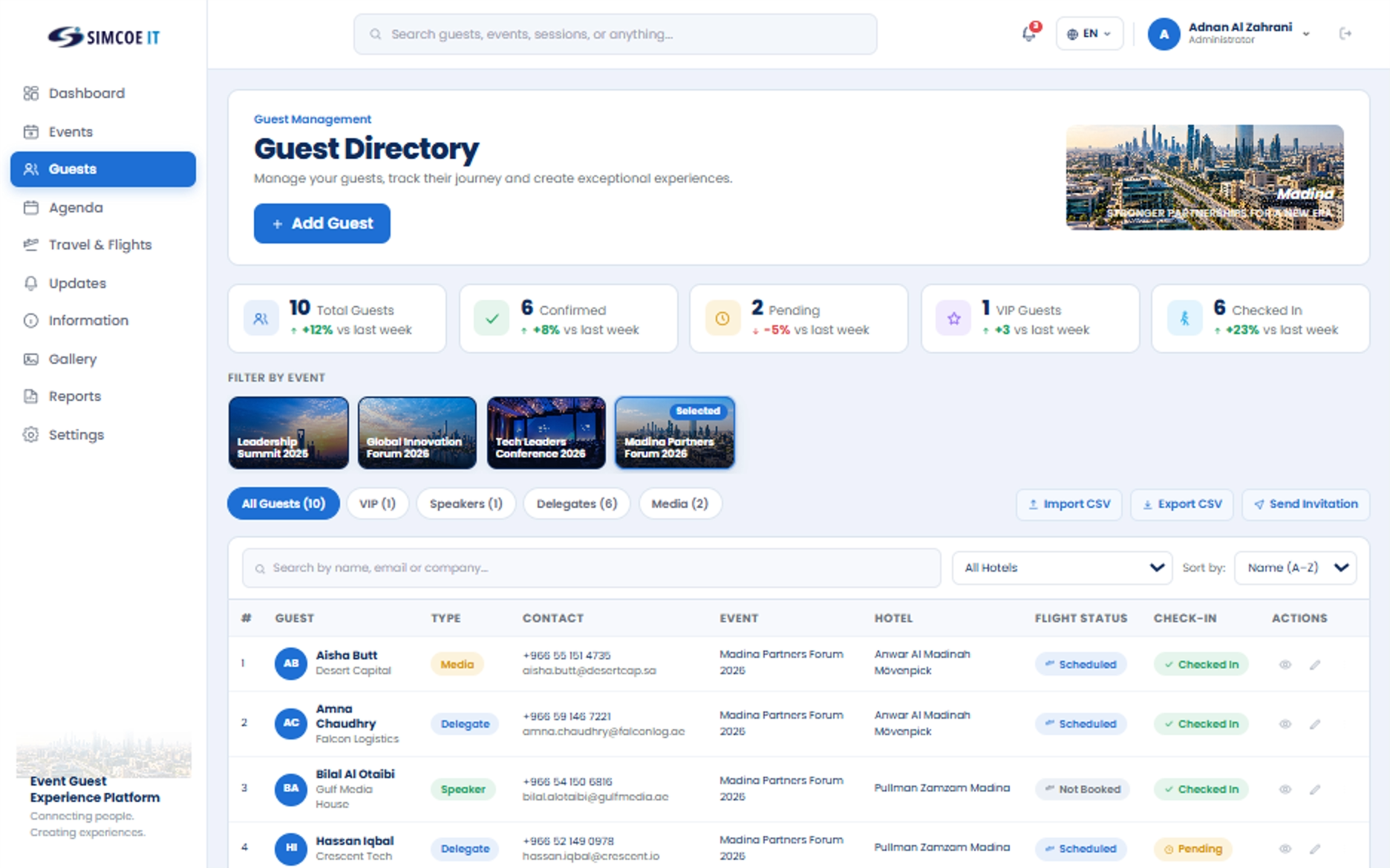Click the AB avatar for Aisha Butt
1390x868 pixels.
click(291, 664)
